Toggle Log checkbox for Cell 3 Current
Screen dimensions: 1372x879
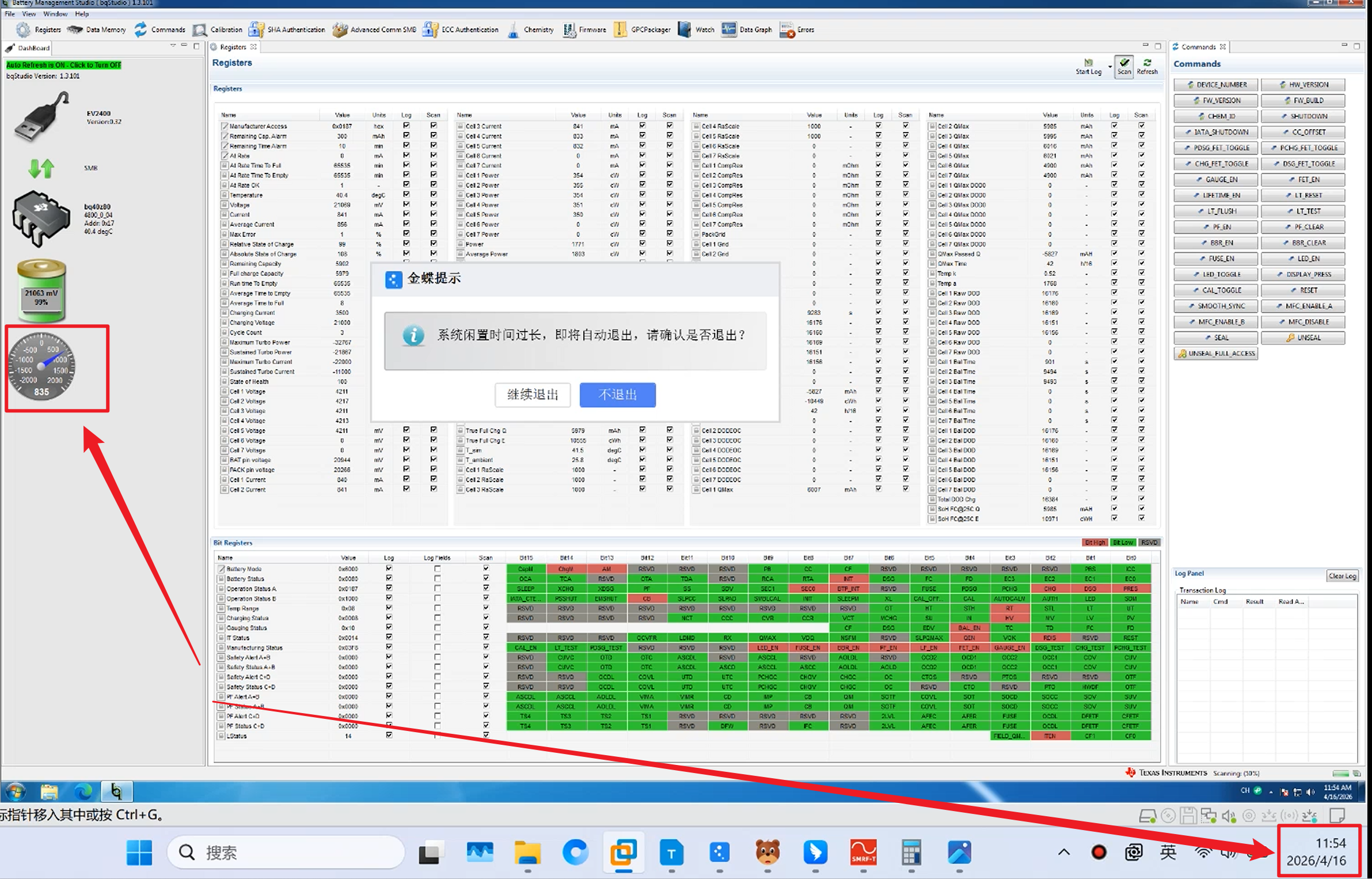(x=643, y=126)
